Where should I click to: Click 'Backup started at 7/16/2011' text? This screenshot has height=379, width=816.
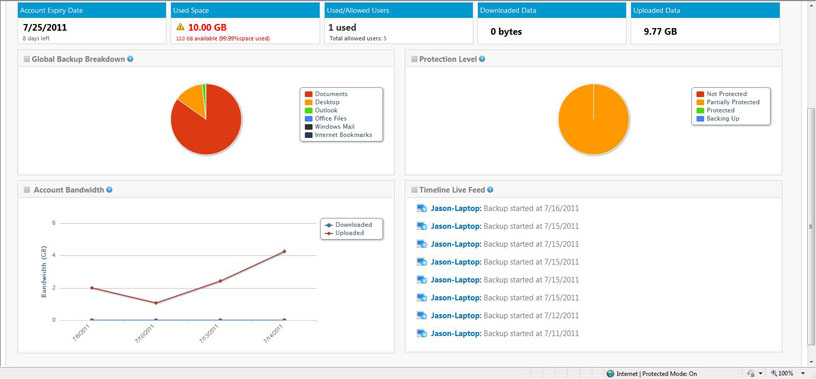pos(531,208)
